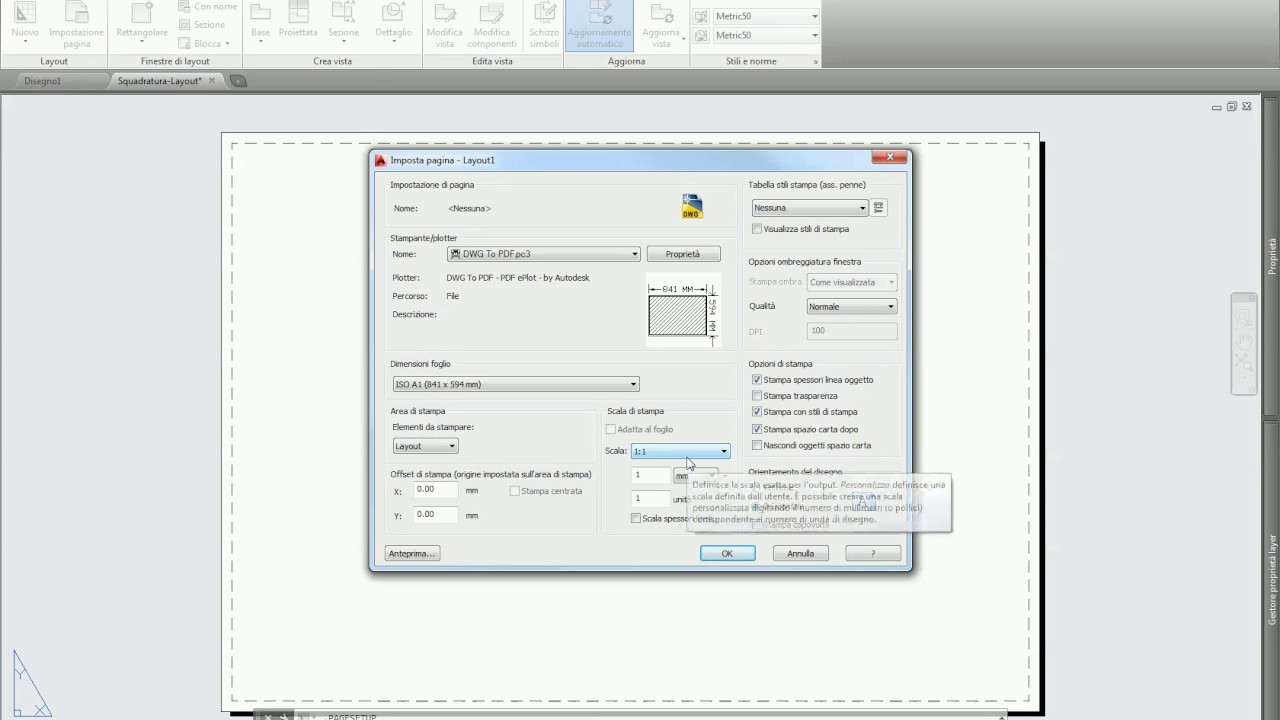Click the ? help button
The width and height of the screenshot is (1280, 720).
[872, 553]
